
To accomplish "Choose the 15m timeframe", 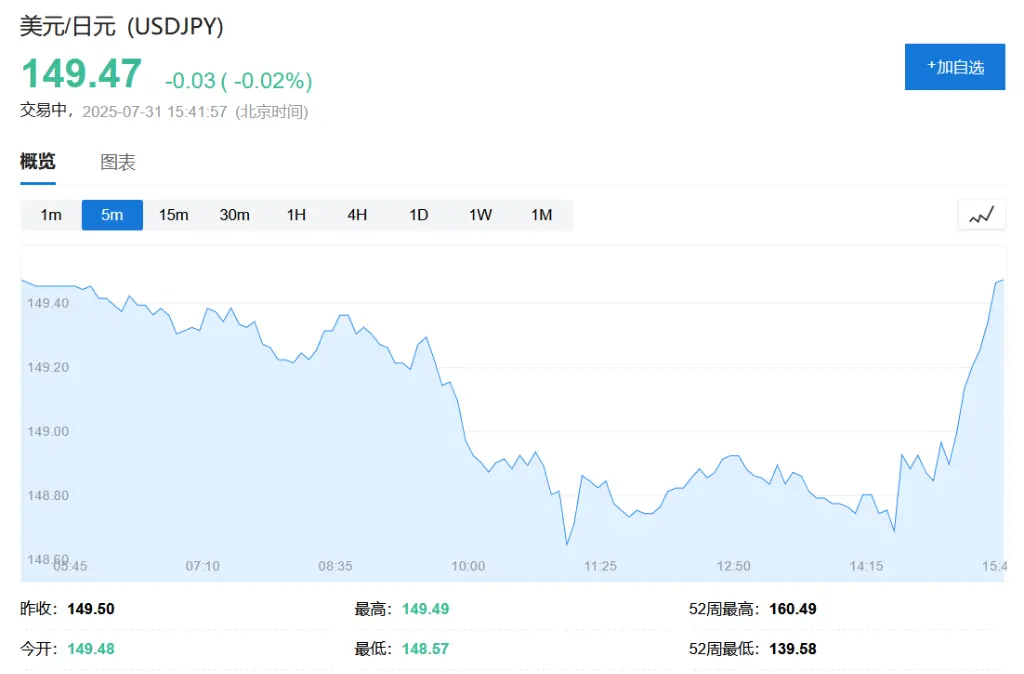I will 174,215.
